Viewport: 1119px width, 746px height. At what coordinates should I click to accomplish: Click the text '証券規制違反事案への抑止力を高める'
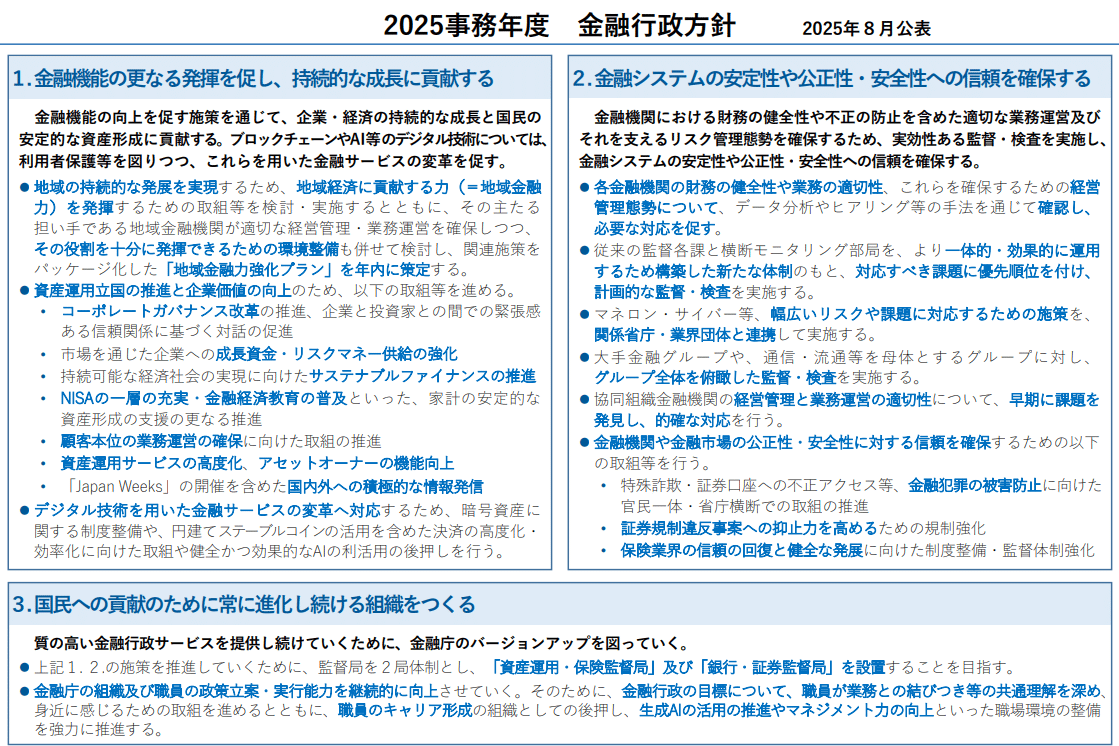coord(749,528)
